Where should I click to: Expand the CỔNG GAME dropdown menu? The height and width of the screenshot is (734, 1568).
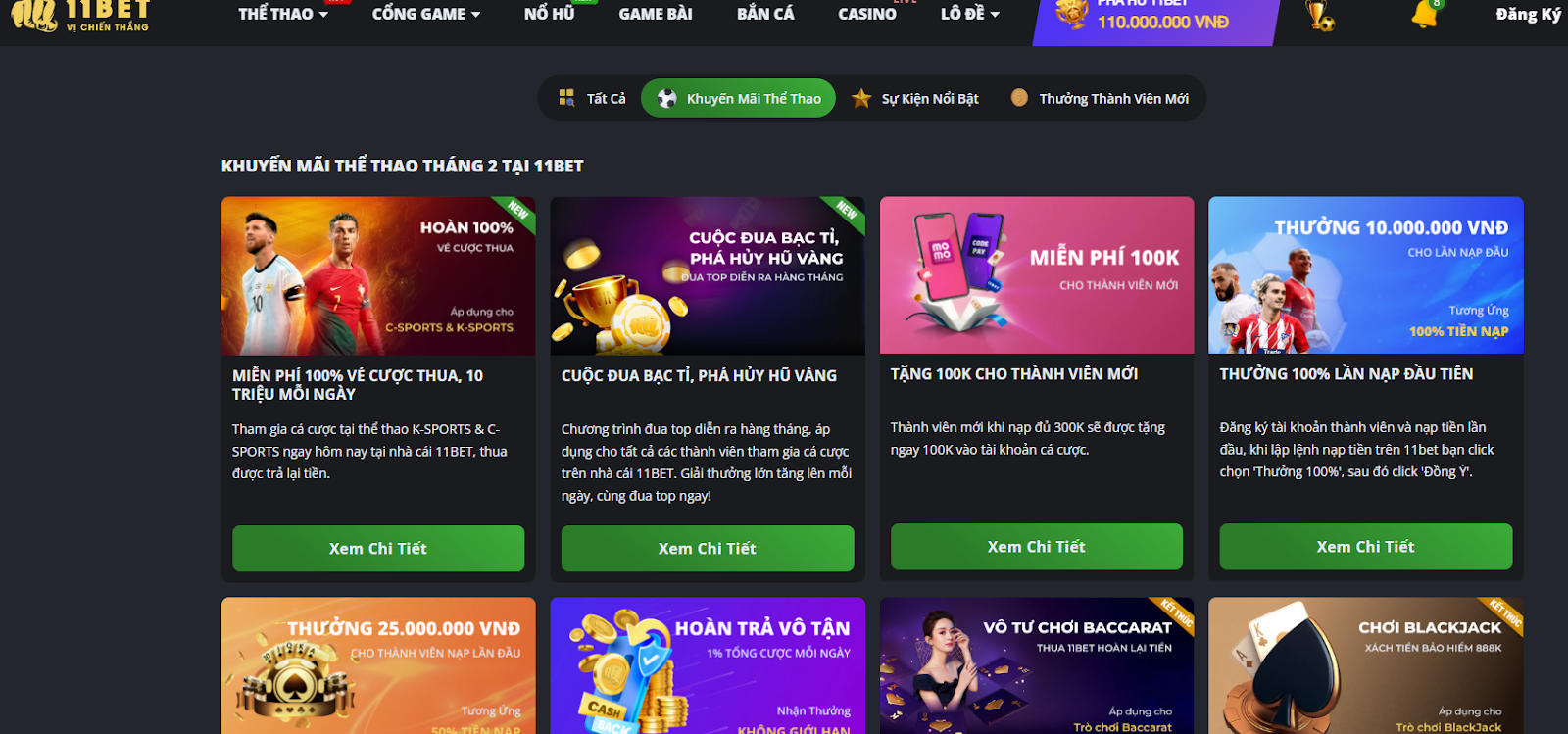tap(426, 14)
